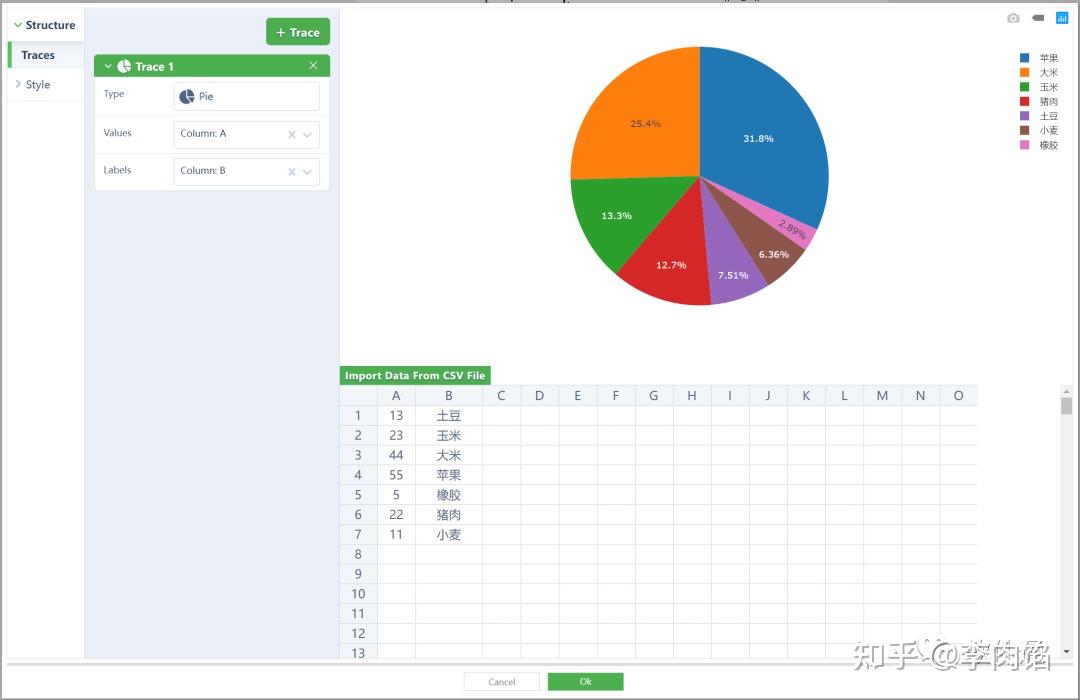Remove Trace 1 with its X icon
1080x700 pixels.
(x=313, y=65)
